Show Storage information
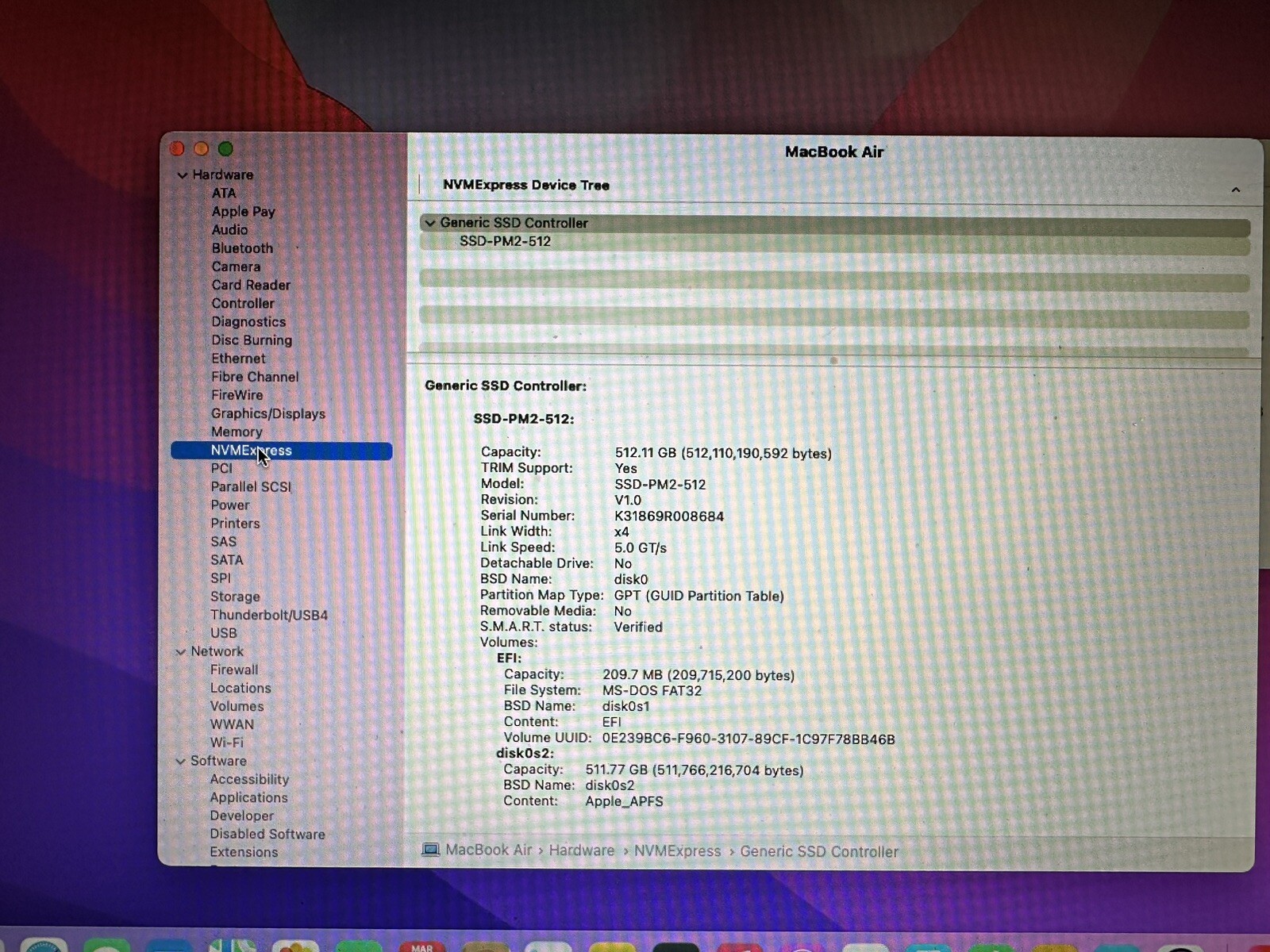1270x952 pixels. coord(235,597)
